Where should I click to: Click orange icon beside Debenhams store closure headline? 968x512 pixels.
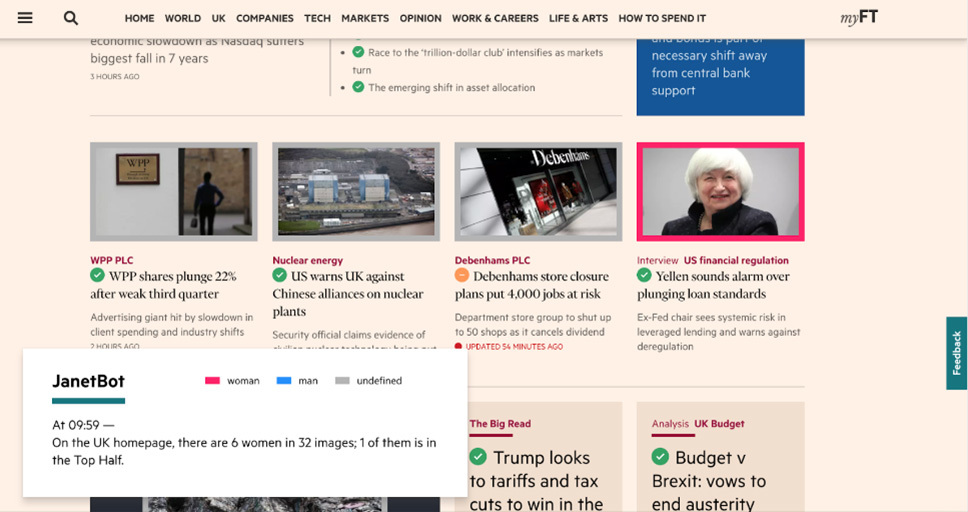tap(462, 275)
